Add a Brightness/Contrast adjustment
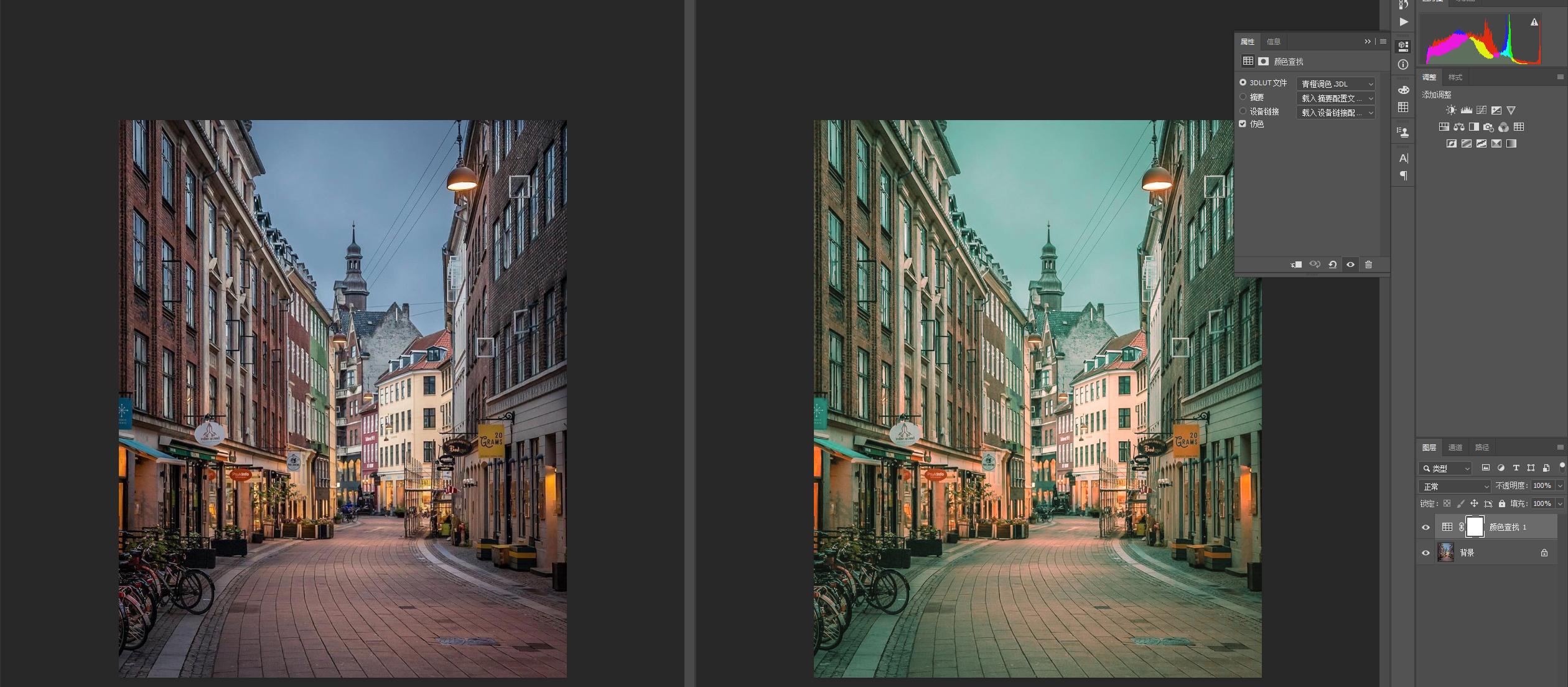The image size is (1568, 687). [x=1451, y=110]
